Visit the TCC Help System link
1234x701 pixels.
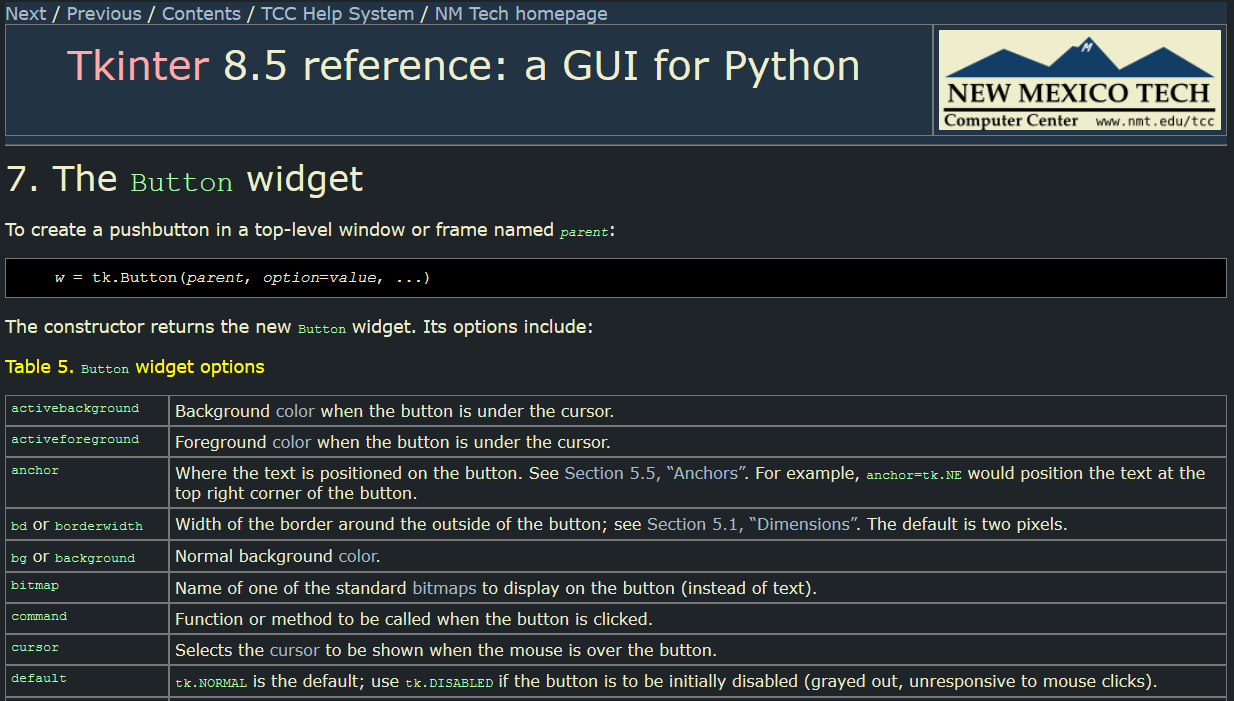coord(337,14)
